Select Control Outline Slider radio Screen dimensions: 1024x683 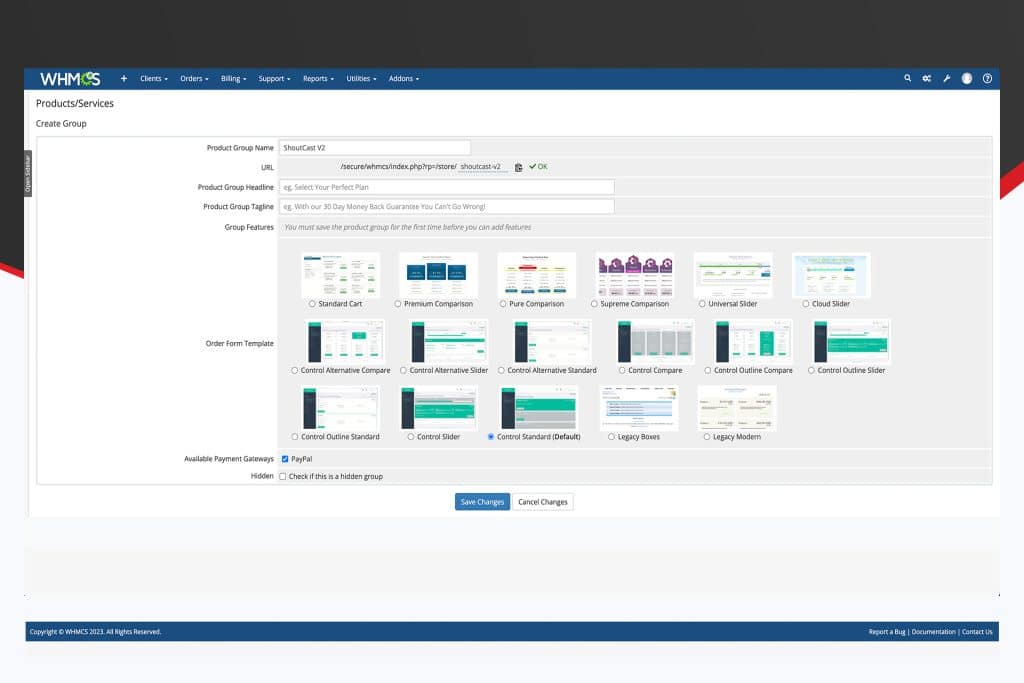(811, 370)
